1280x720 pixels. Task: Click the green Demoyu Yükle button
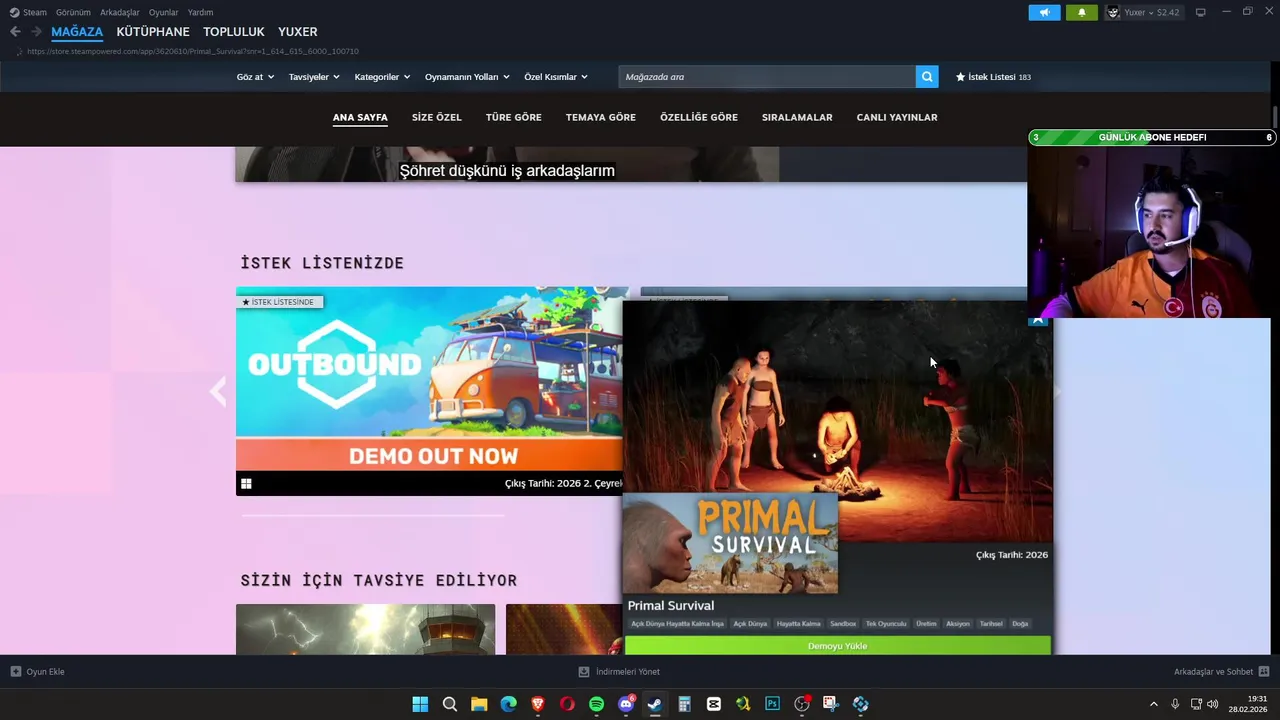tap(838, 646)
